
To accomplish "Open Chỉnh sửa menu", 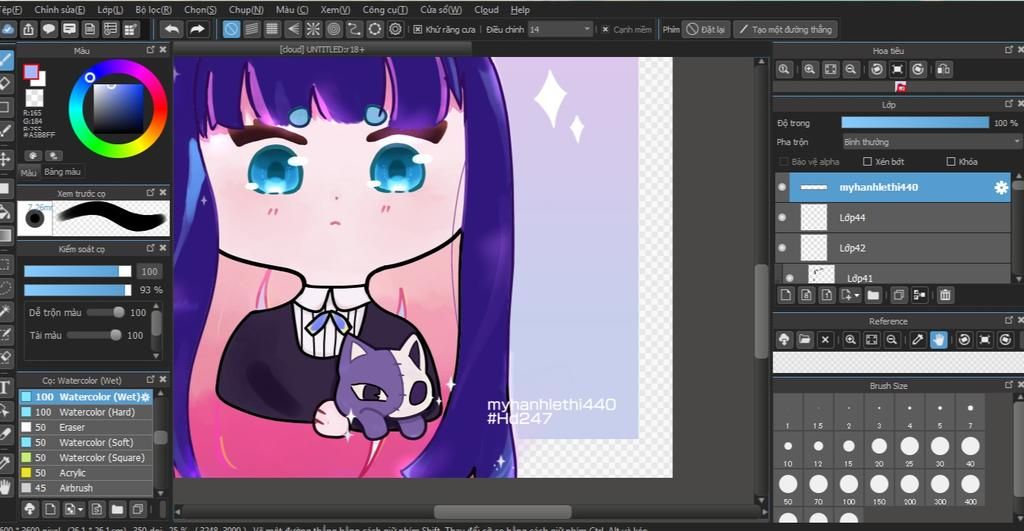I will pyautogui.click(x=59, y=10).
